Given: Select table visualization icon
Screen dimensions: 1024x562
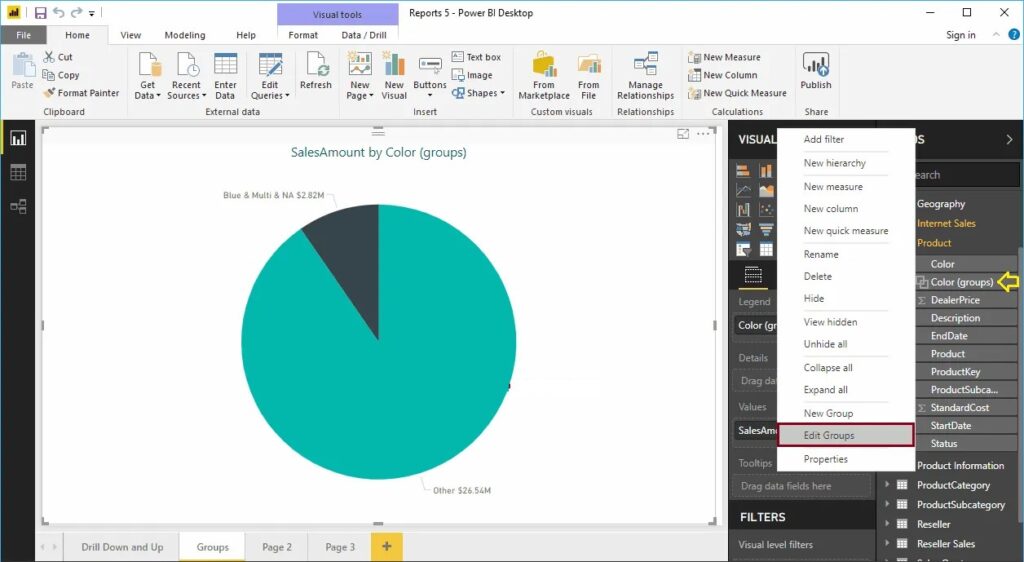Looking at the screenshot, I should click(766, 249).
